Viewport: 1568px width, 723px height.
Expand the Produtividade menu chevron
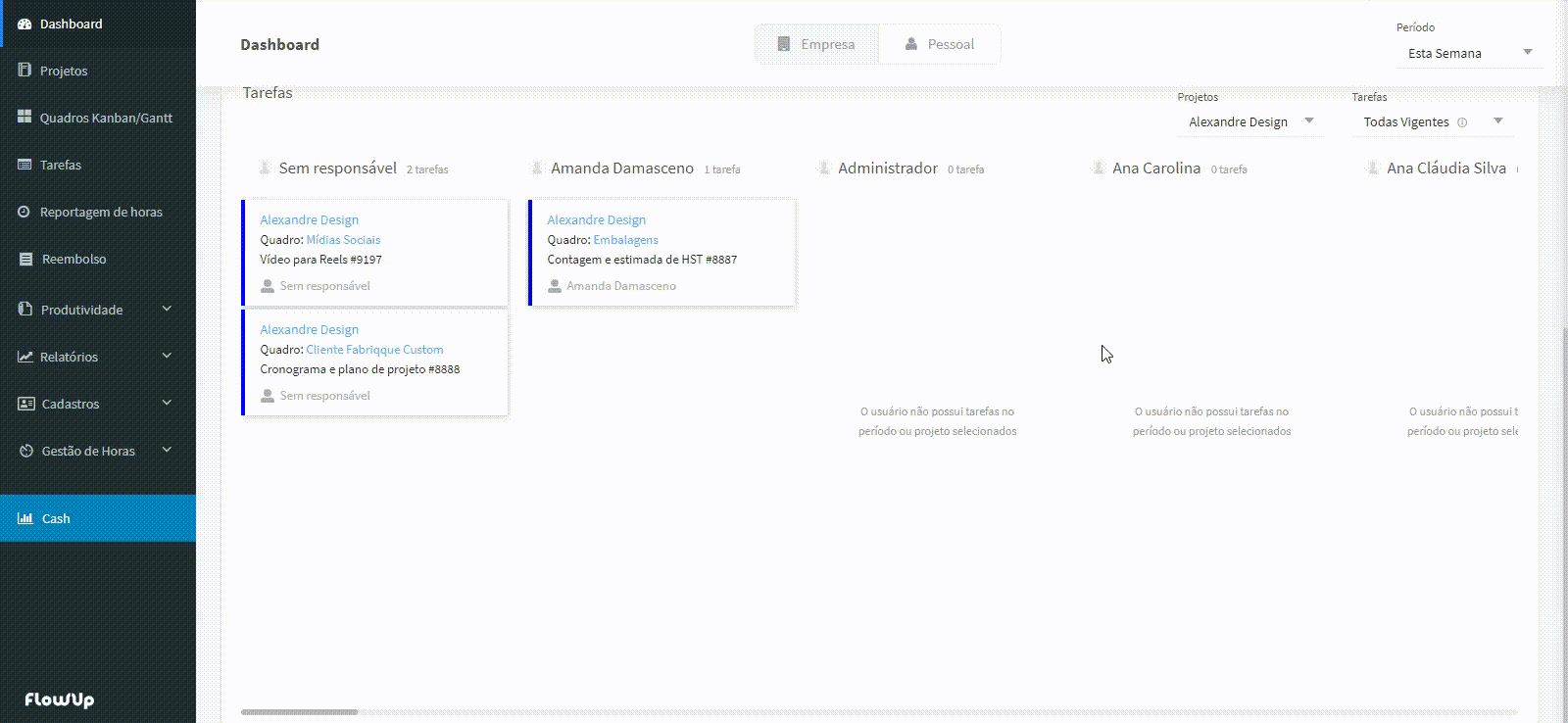(x=167, y=309)
